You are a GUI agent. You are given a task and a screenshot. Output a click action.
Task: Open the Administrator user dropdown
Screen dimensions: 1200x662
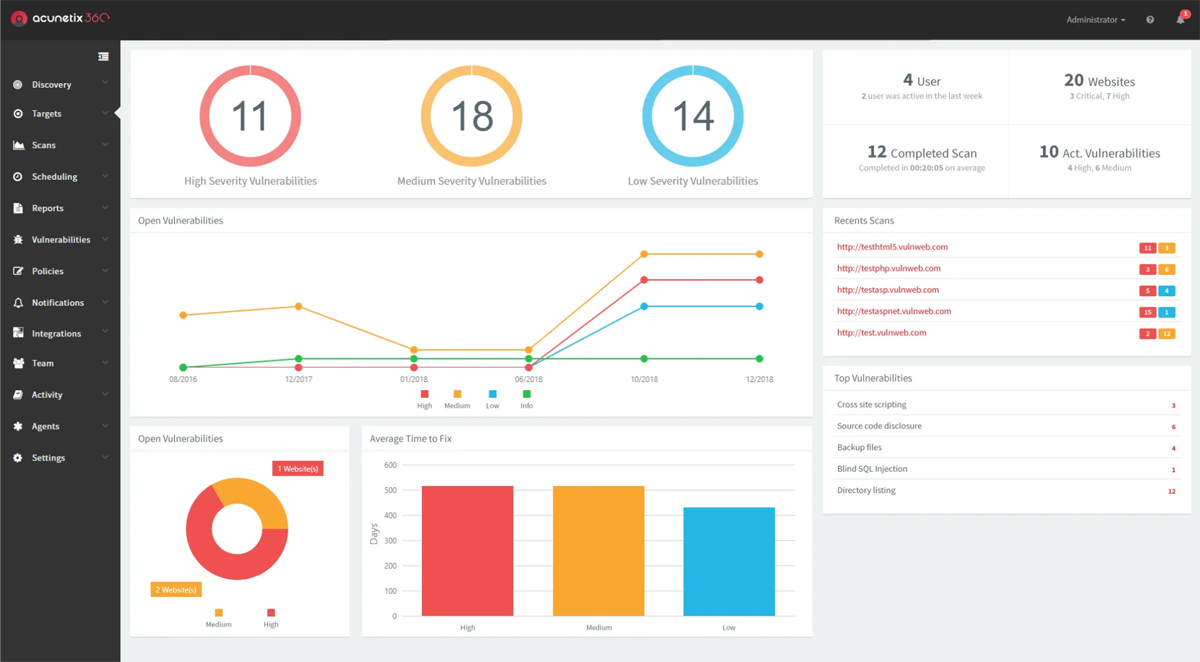coord(1095,20)
